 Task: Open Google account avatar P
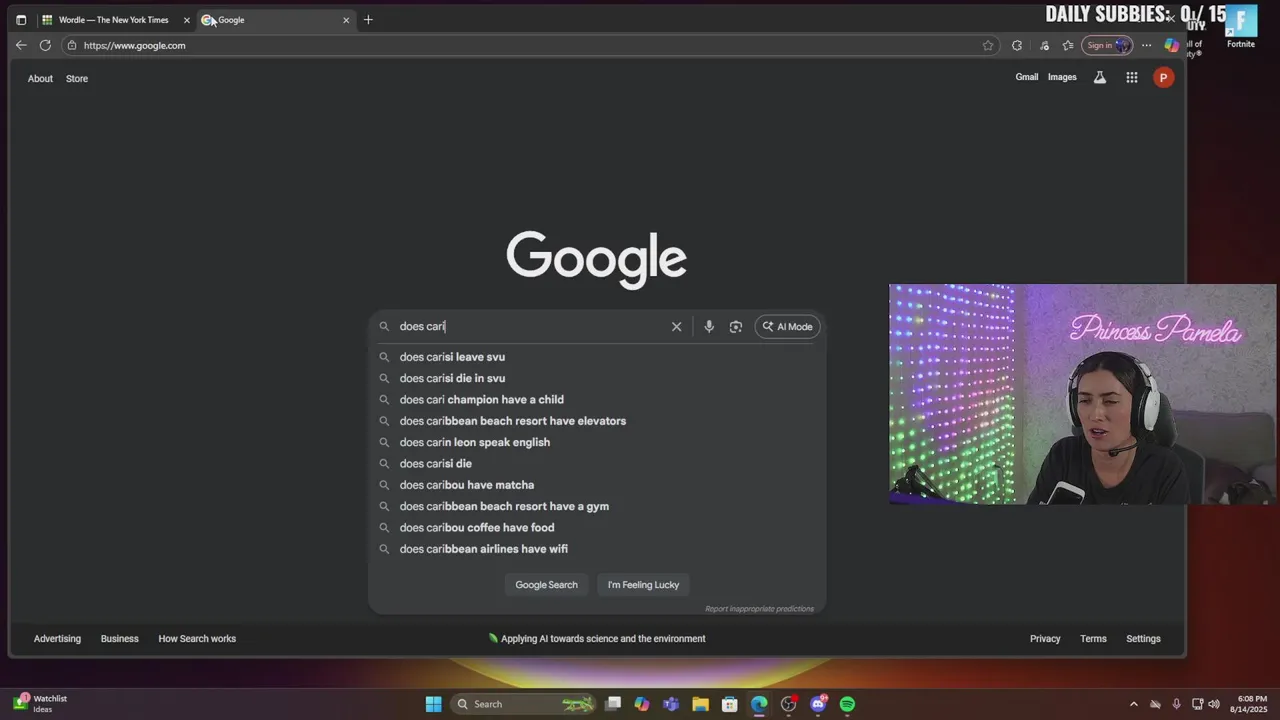[1163, 77]
